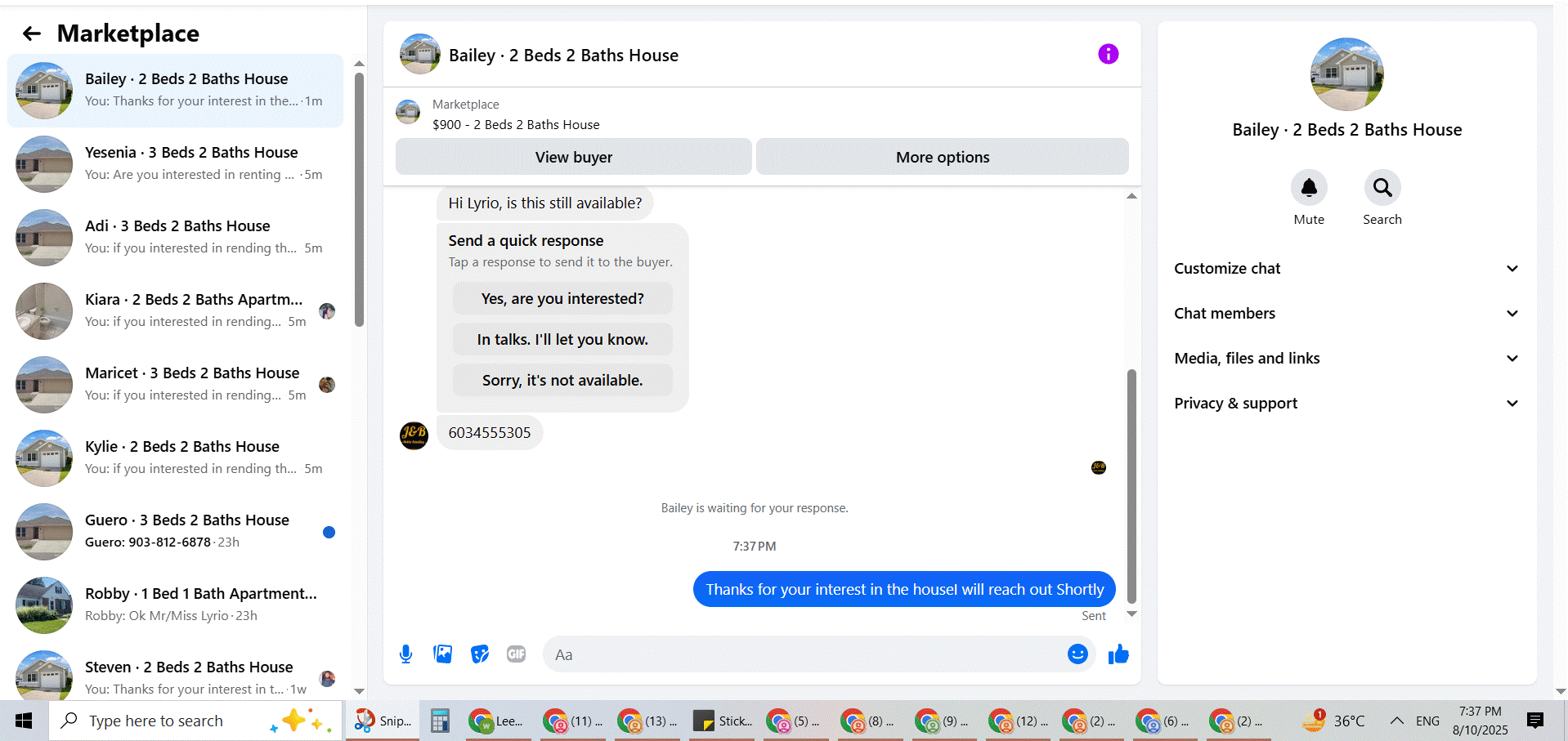Expand the Customize chat section
Screen dimensions: 1568x741
1346,269
